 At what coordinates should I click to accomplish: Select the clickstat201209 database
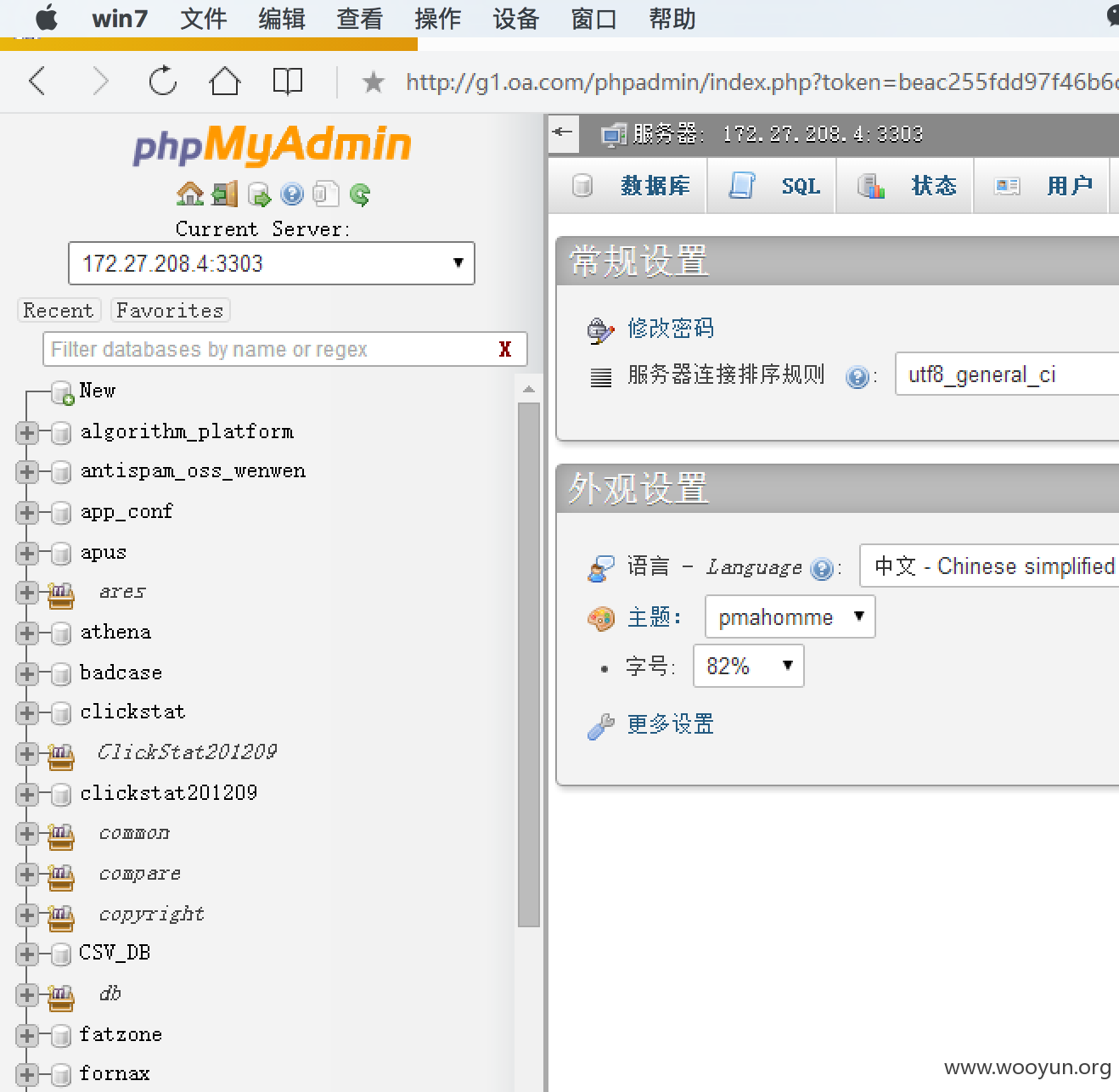[169, 793]
